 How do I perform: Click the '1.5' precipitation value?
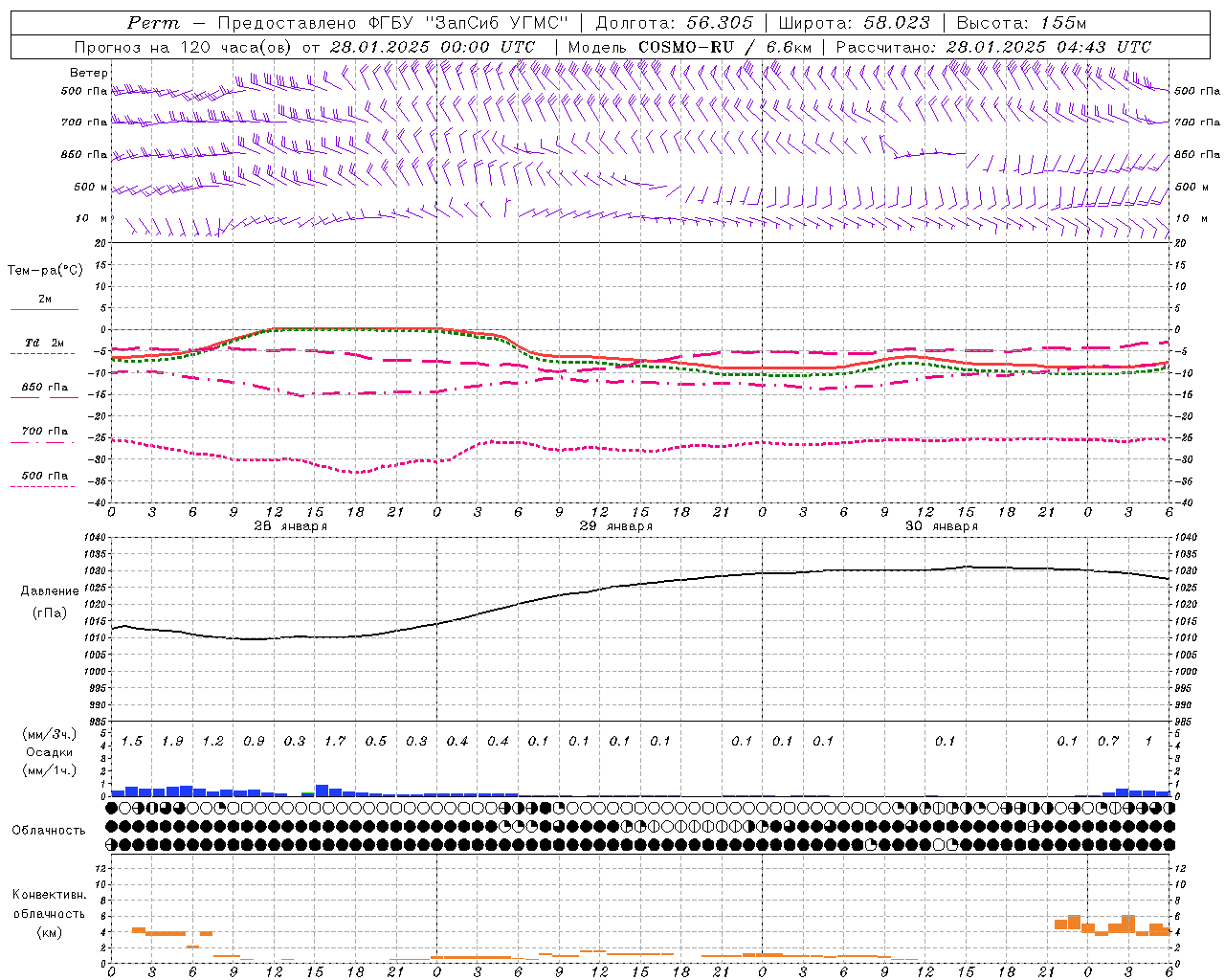(x=132, y=741)
